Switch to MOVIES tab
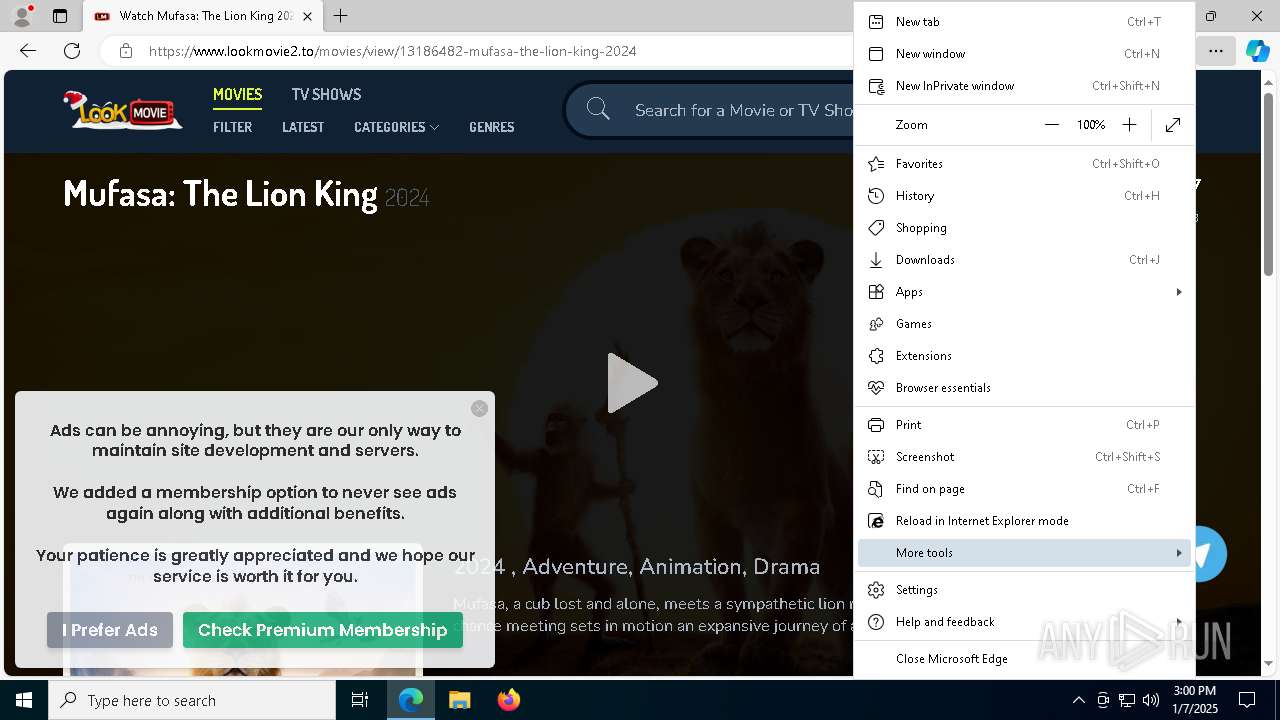1280x720 pixels. click(x=238, y=94)
